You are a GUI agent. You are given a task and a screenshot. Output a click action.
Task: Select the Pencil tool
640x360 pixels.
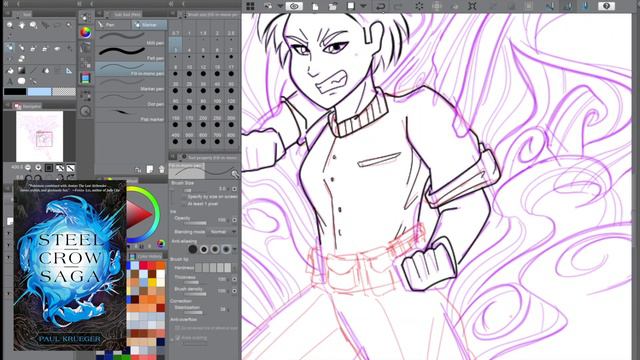pos(22,48)
